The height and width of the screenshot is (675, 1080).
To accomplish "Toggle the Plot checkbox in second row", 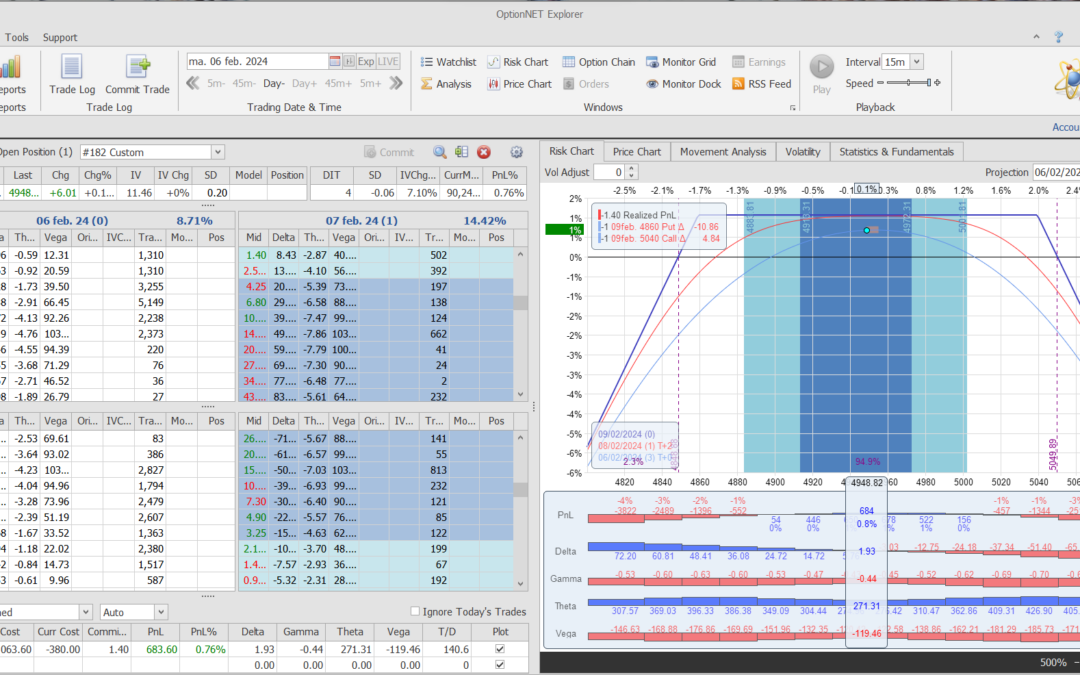I will [500, 664].
